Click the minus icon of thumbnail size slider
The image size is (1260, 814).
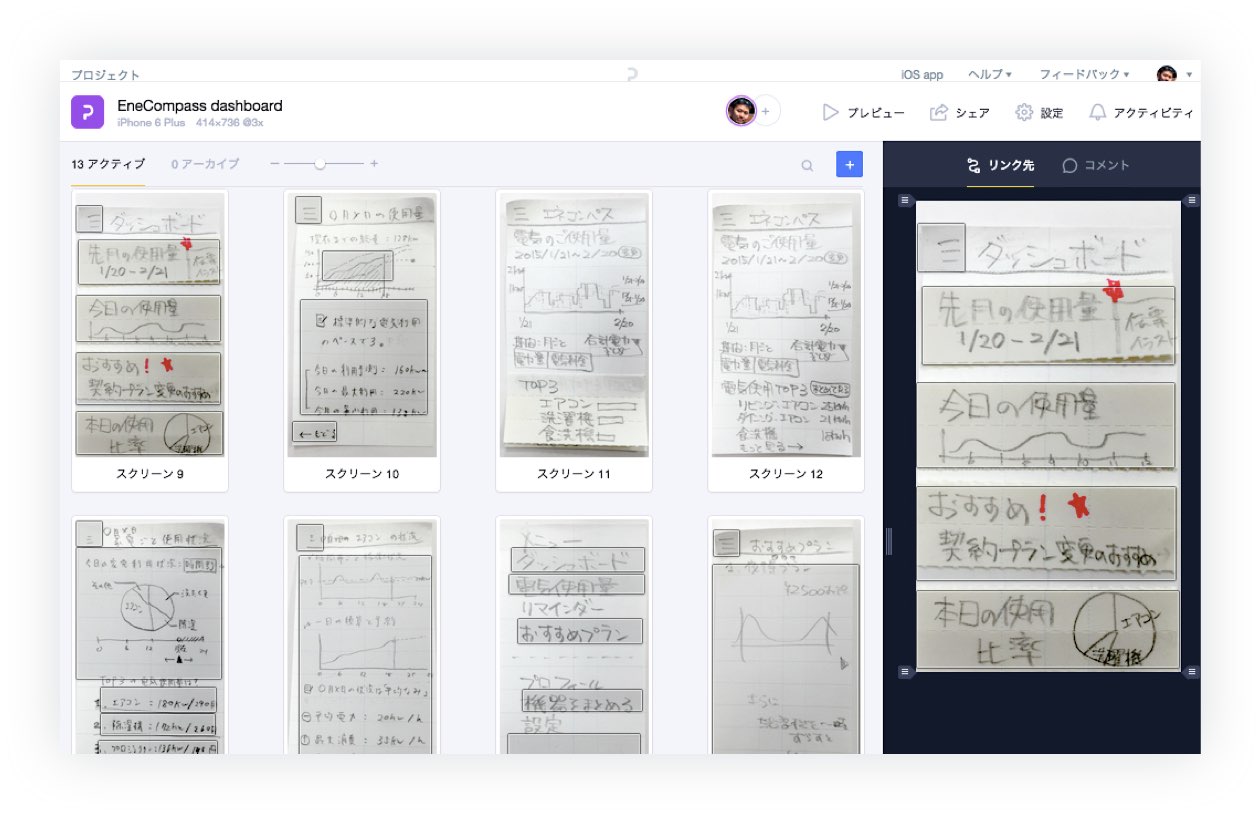[x=275, y=164]
